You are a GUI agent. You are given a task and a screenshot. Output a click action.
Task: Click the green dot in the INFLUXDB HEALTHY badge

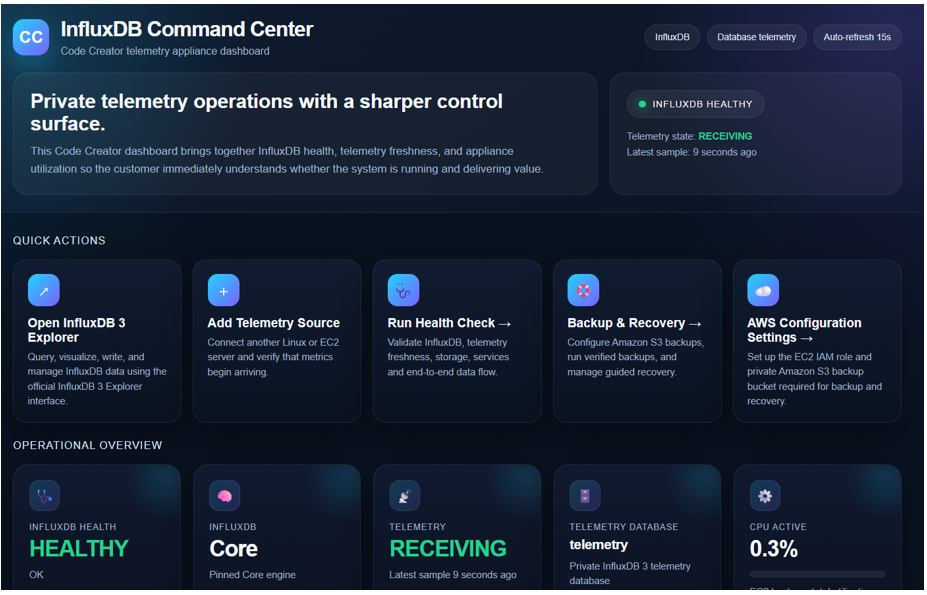(642, 104)
